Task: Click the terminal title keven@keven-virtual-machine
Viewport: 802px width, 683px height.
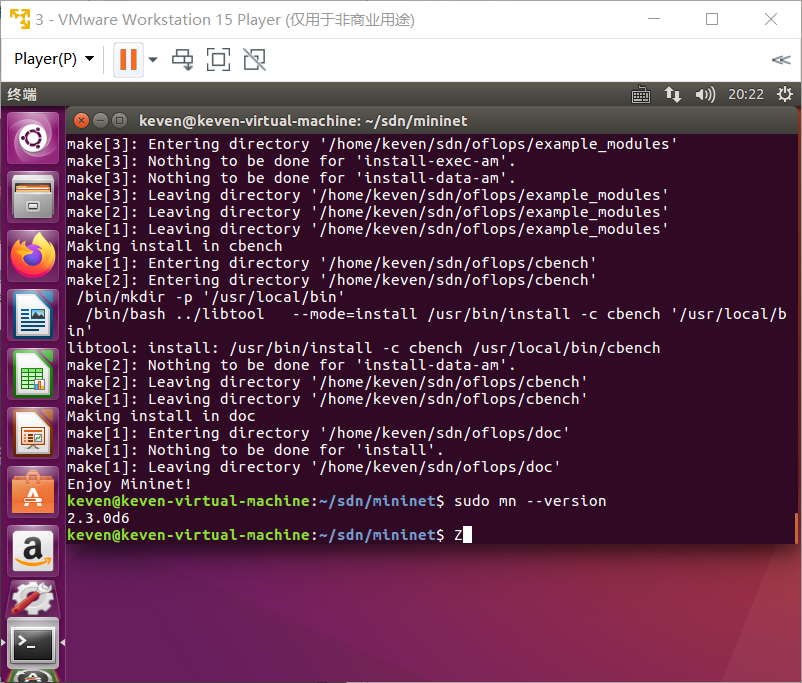Action: click(303, 121)
